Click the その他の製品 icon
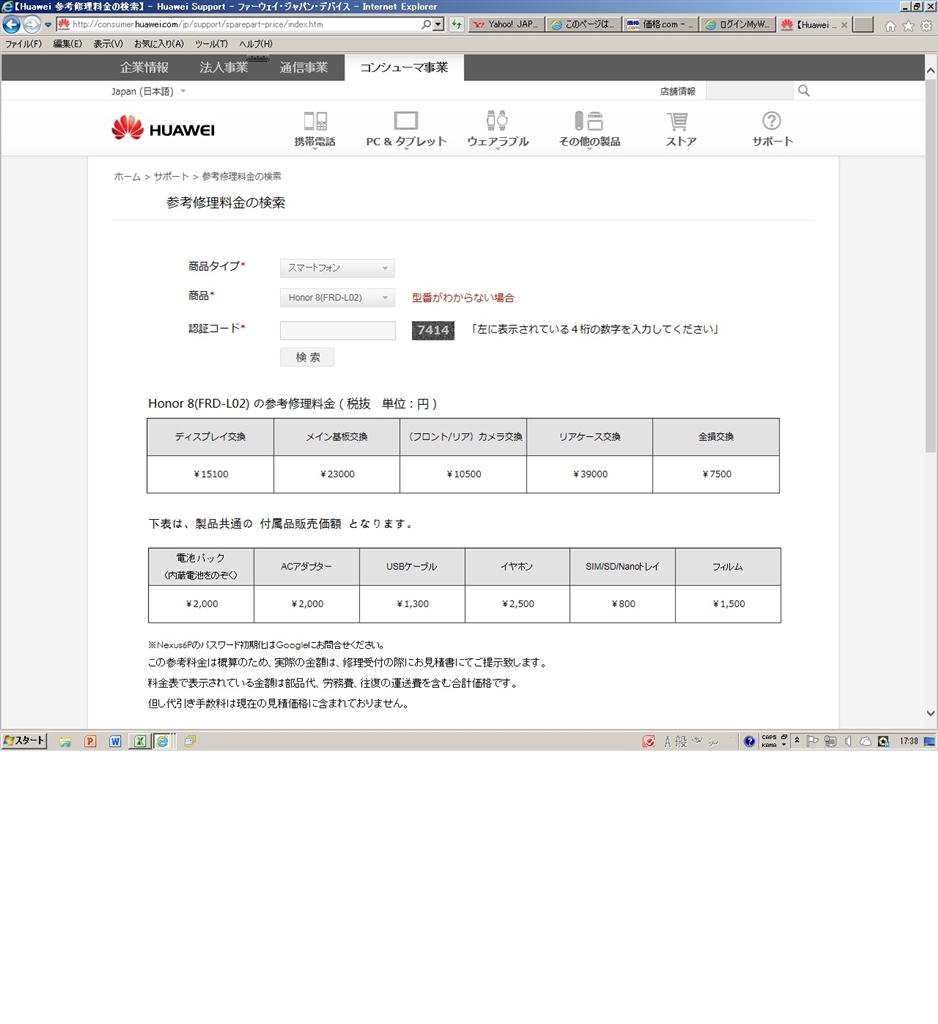The width and height of the screenshot is (938, 1024). pyautogui.click(x=589, y=121)
